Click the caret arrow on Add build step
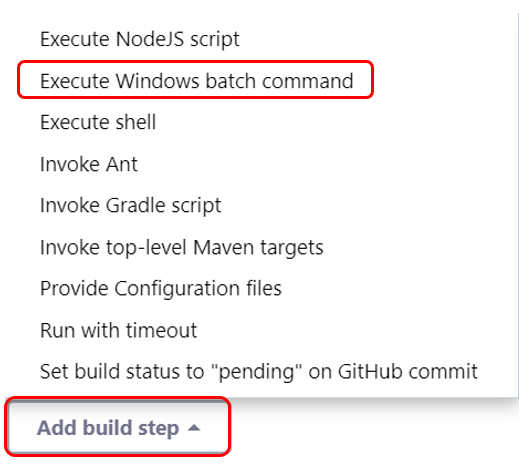This screenshot has height=468, width=519. [x=194, y=428]
